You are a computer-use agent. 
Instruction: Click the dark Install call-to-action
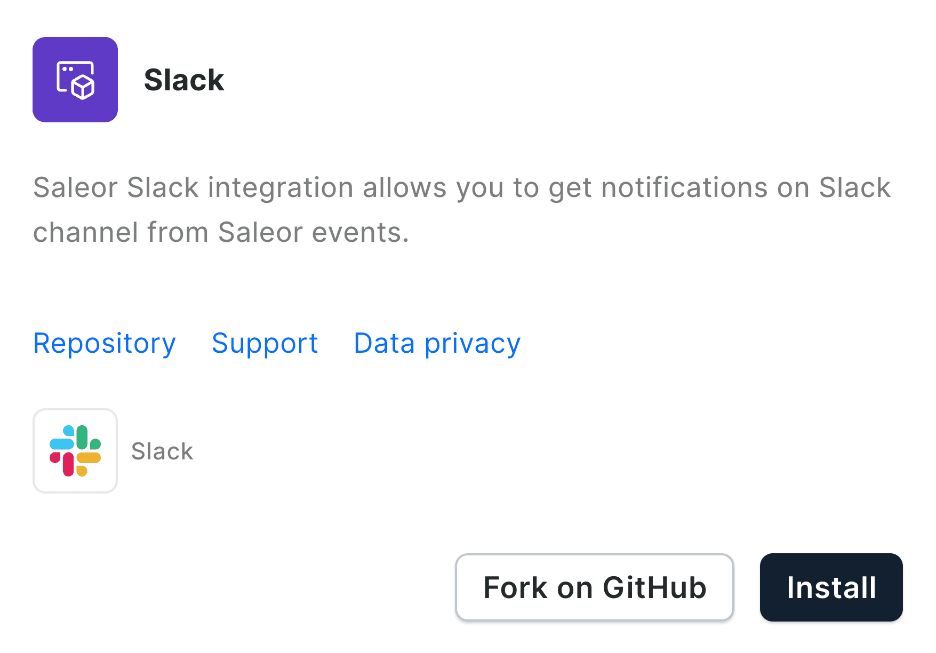831,587
